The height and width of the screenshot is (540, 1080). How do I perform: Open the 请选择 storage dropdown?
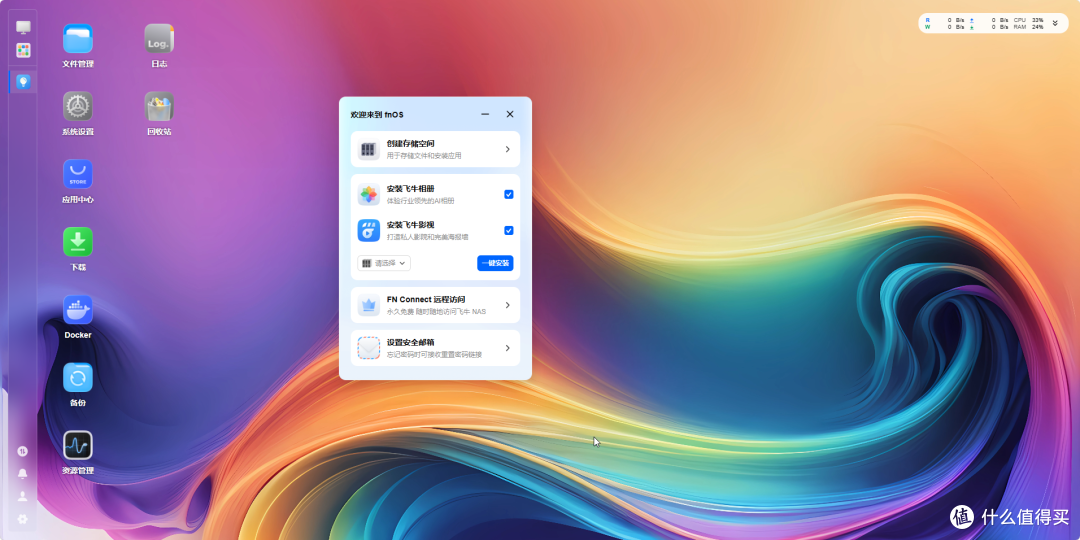[x=384, y=263]
